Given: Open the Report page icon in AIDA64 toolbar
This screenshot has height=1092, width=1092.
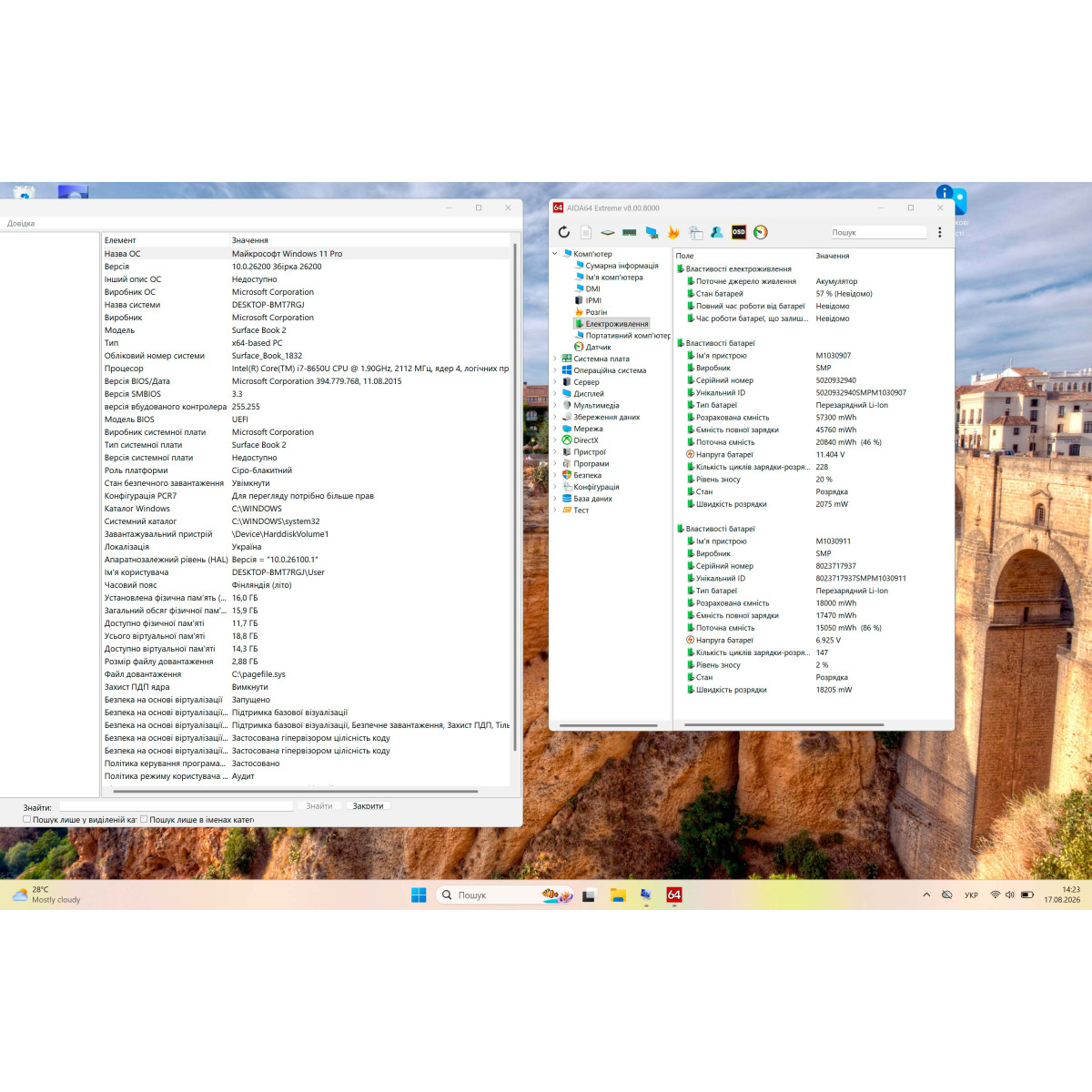Looking at the screenshot, I should tap(586, 232).
